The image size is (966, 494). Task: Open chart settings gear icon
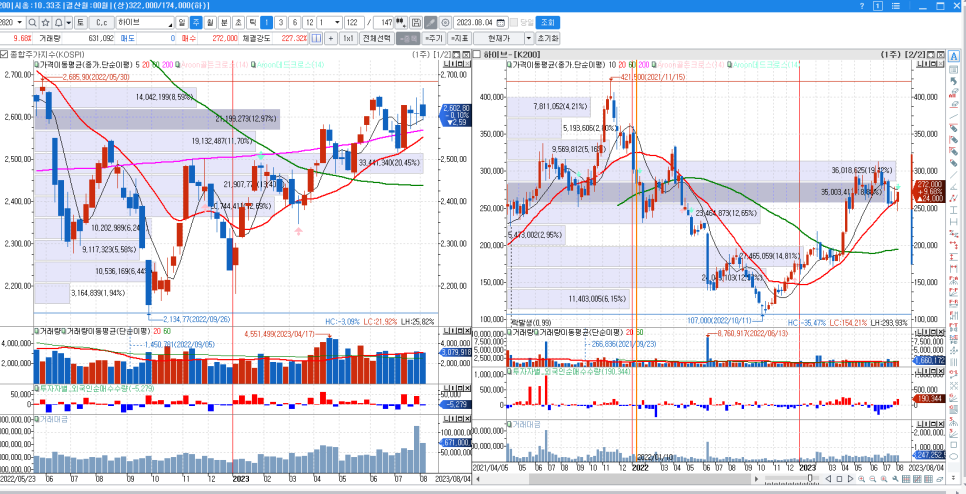tap(445, 22)
